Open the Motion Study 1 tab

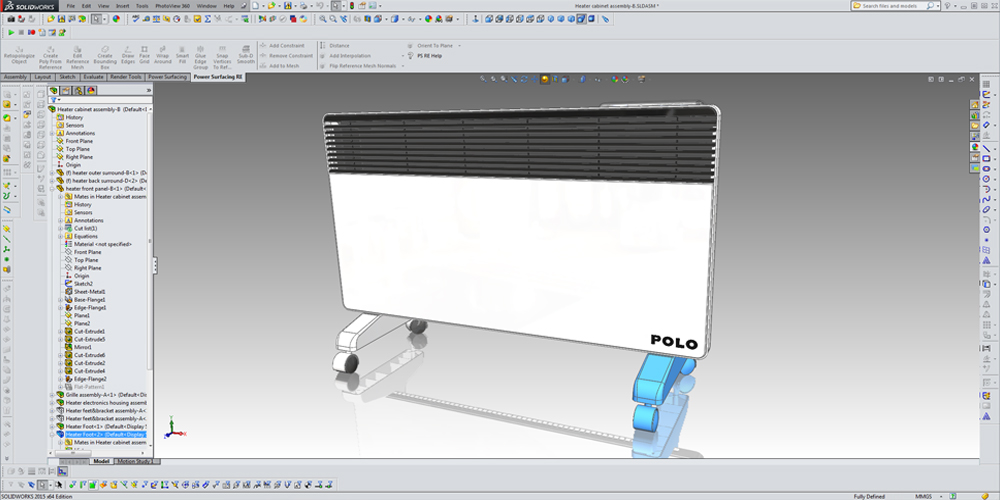click(136, 461)
